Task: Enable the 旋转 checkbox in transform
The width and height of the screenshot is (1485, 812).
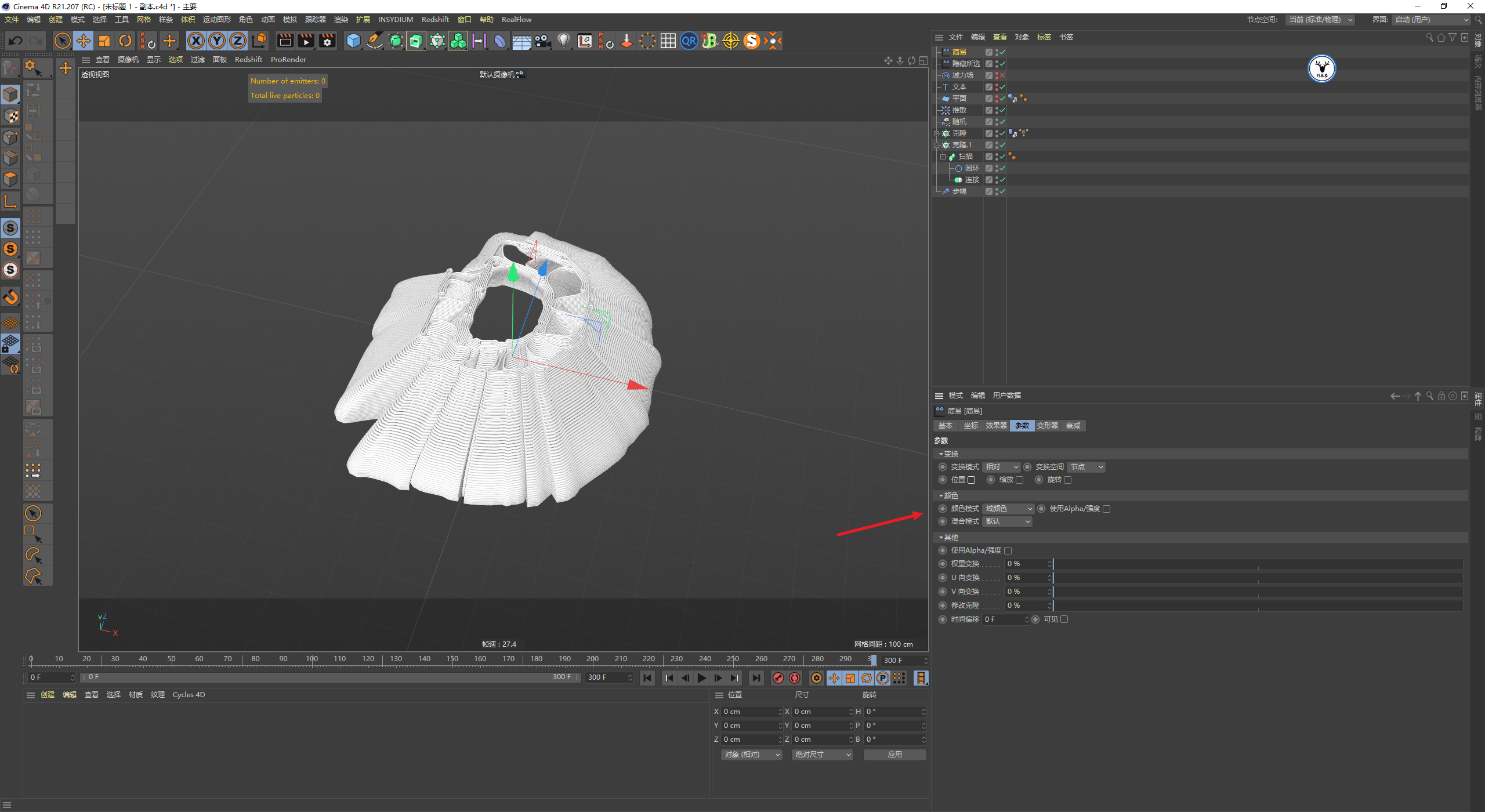Action: pos(1068,480)
